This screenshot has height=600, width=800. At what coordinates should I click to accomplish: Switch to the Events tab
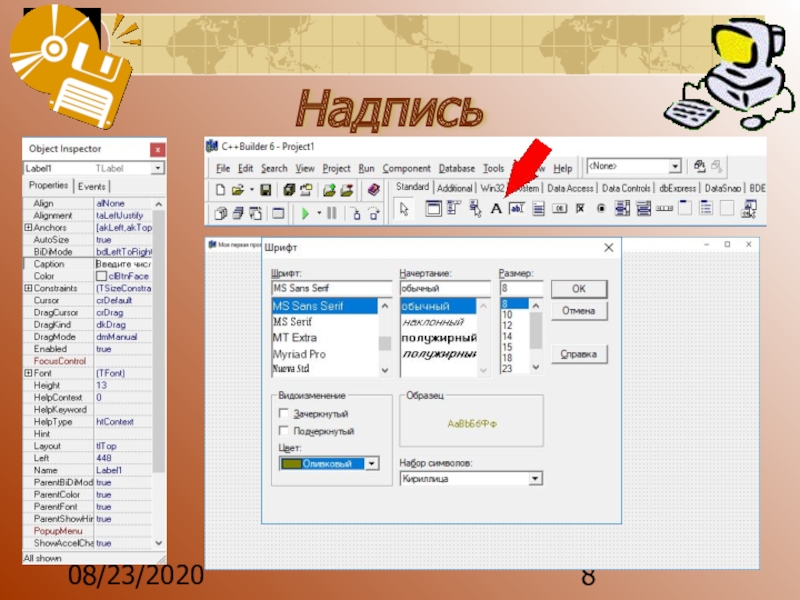click(92, 186)
